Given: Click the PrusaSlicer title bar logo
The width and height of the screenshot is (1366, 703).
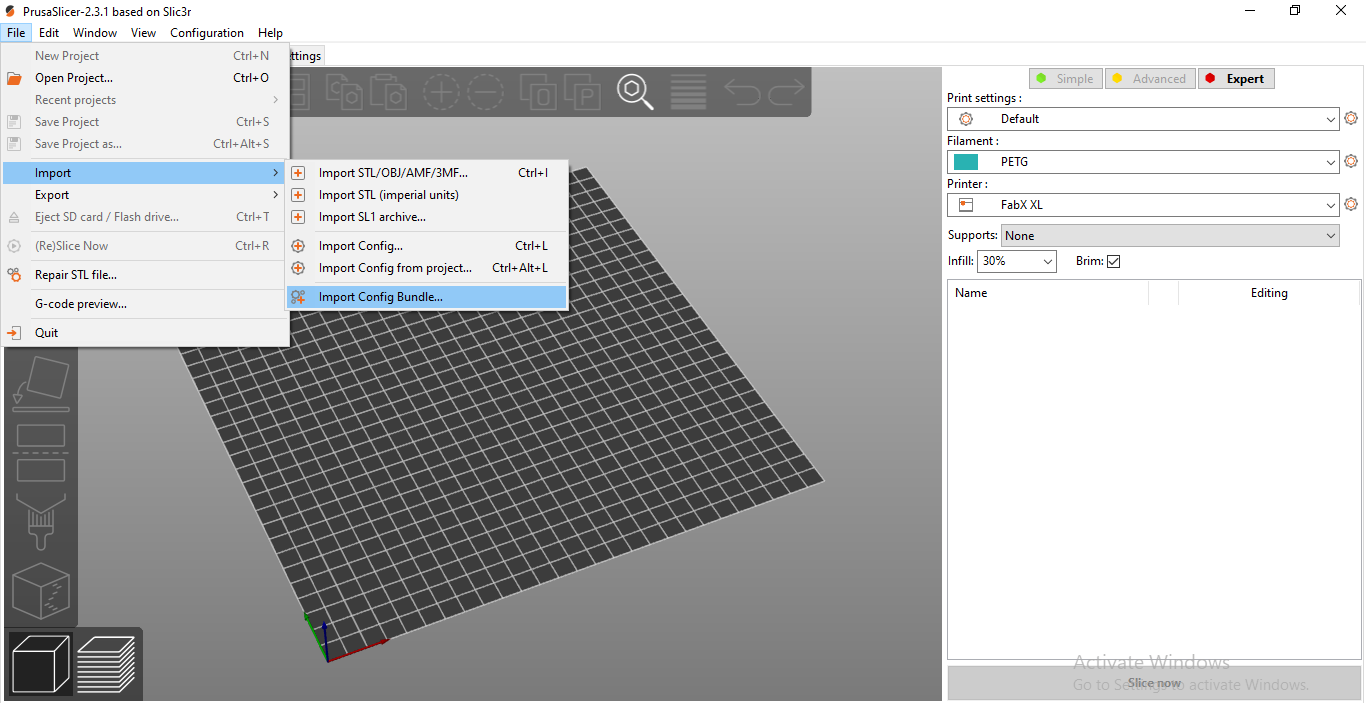Looking at the screenshot, I should point(10,11).
